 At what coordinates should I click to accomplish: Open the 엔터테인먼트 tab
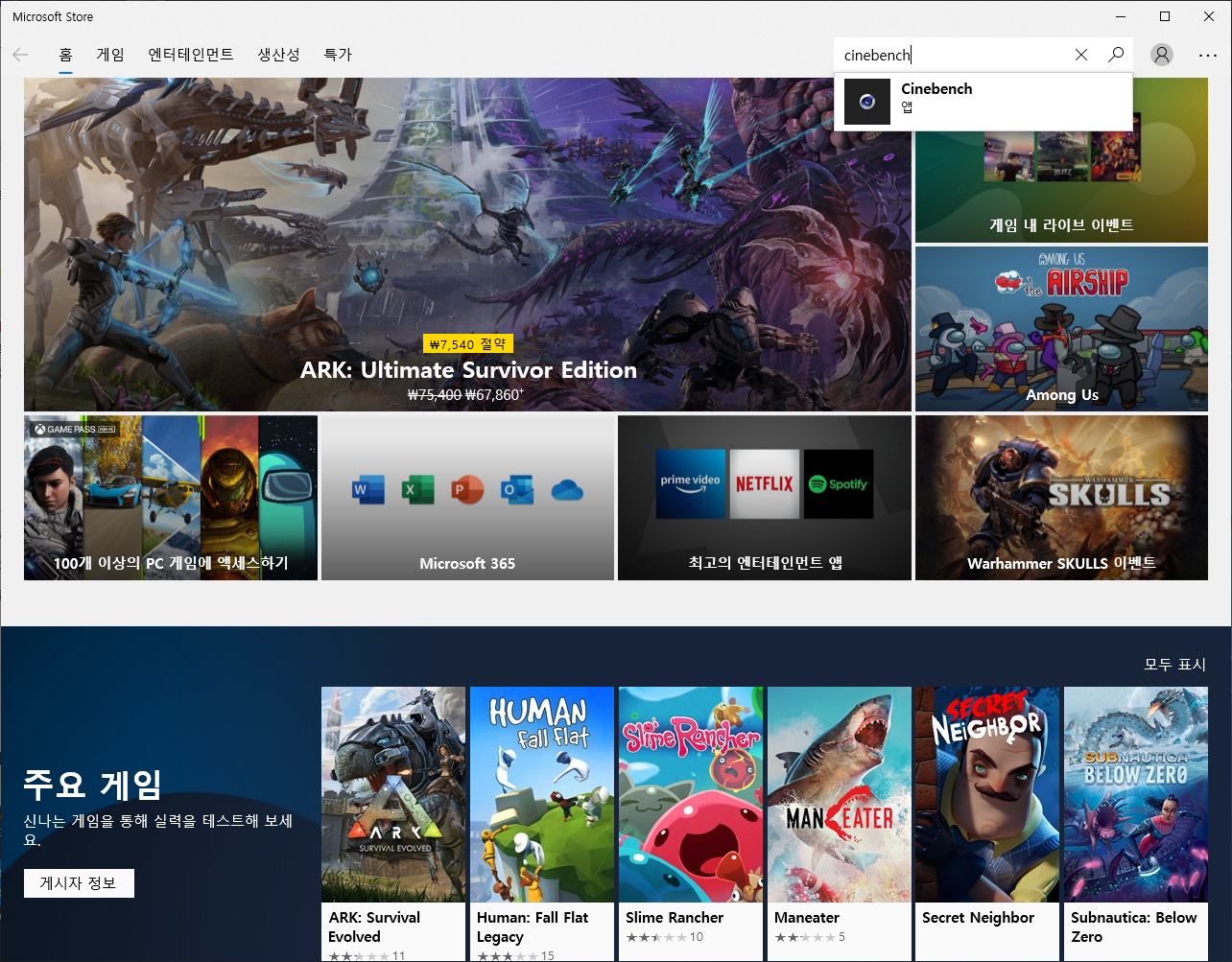click(191, 55)
